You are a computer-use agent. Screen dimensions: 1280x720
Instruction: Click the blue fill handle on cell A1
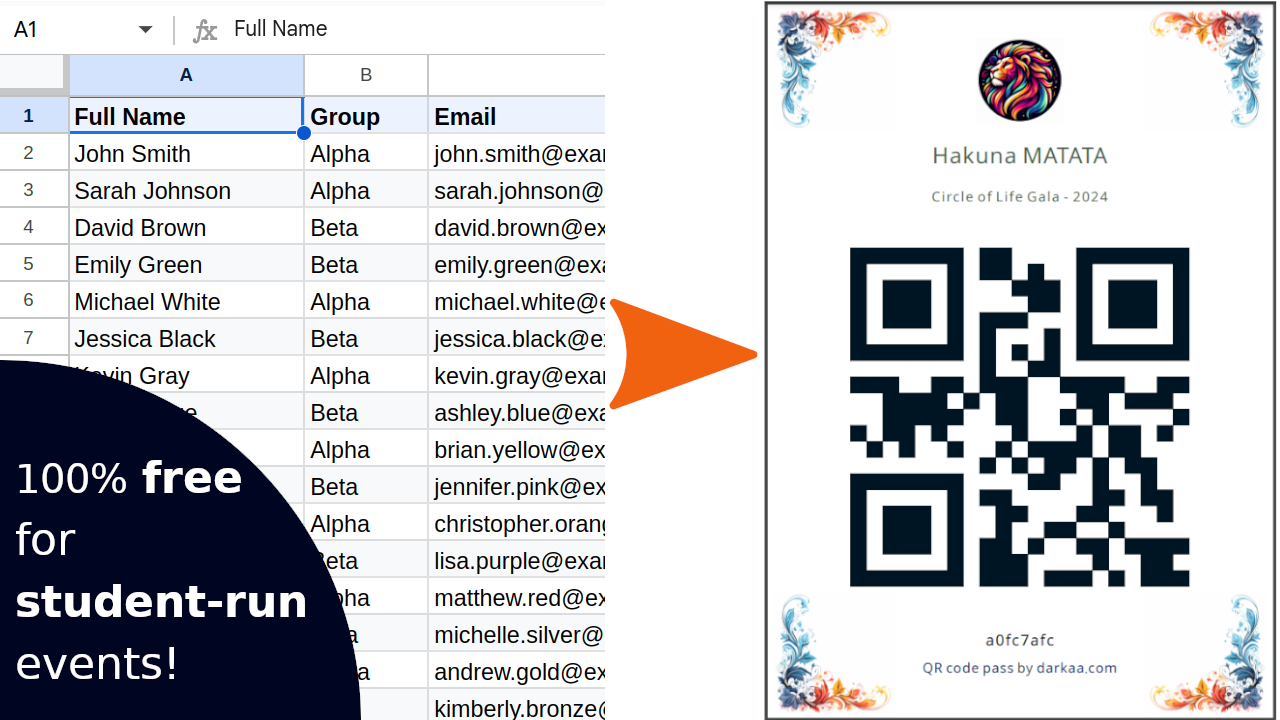click(303, 133)
